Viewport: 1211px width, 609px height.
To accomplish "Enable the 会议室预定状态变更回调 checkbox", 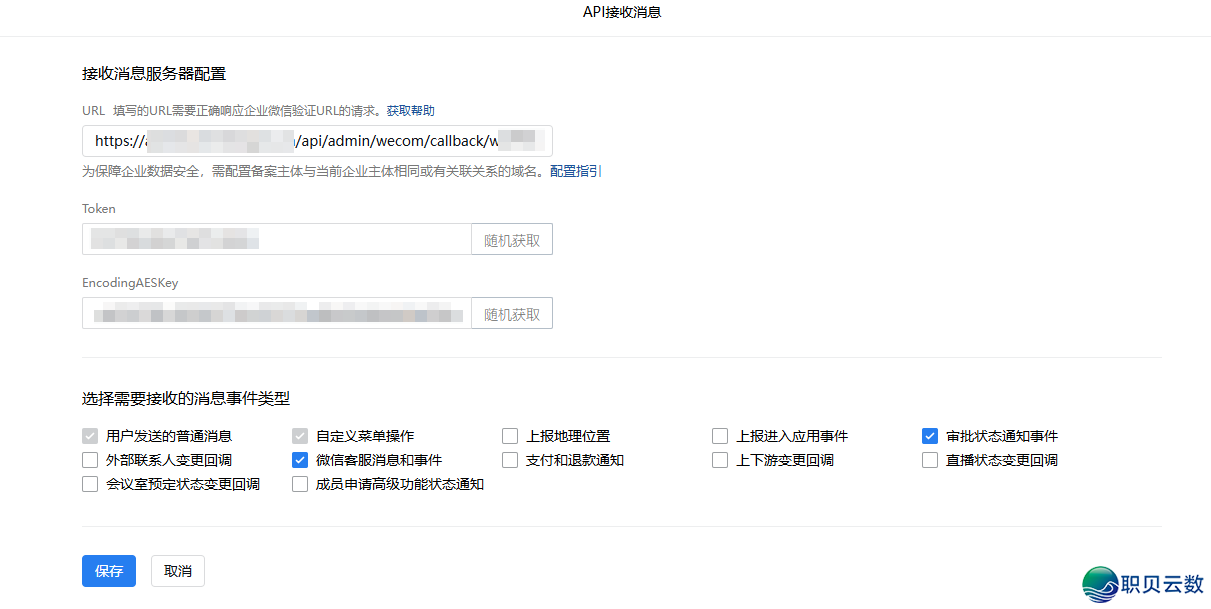I will tap(90, 483).
